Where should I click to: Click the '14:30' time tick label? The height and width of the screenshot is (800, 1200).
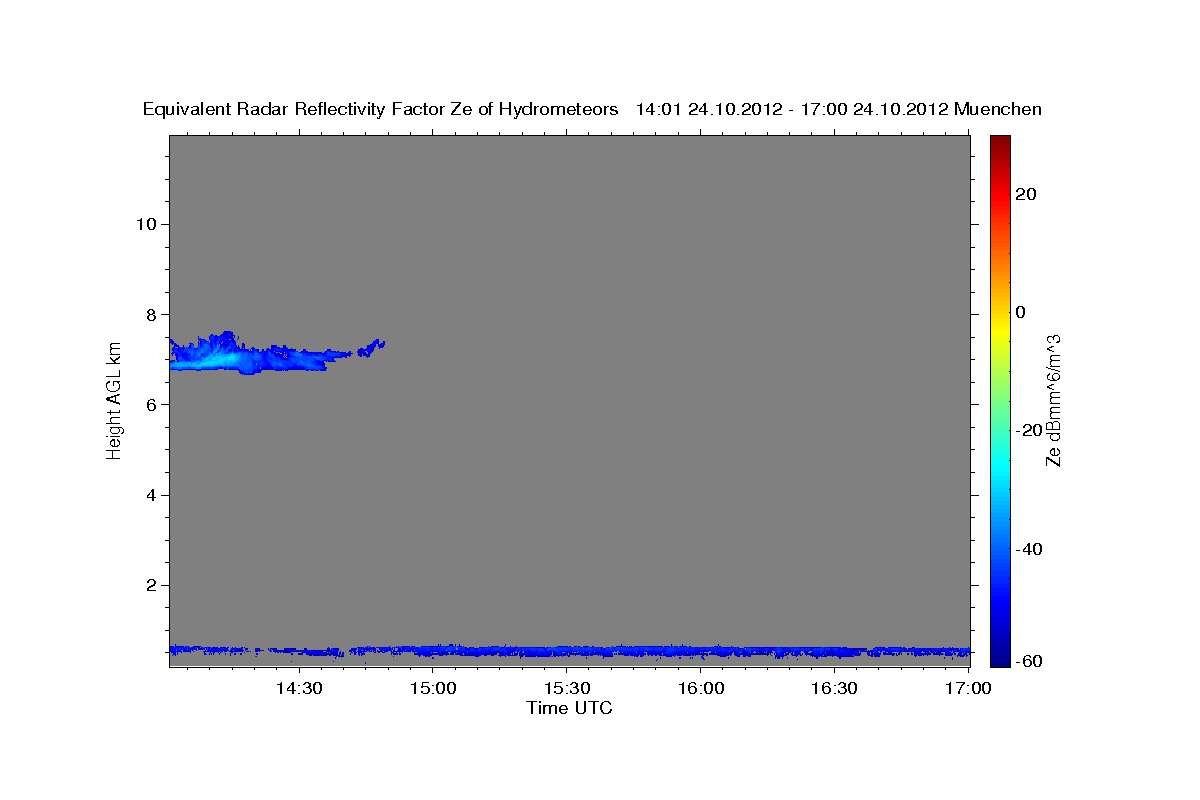click(299, 689)
